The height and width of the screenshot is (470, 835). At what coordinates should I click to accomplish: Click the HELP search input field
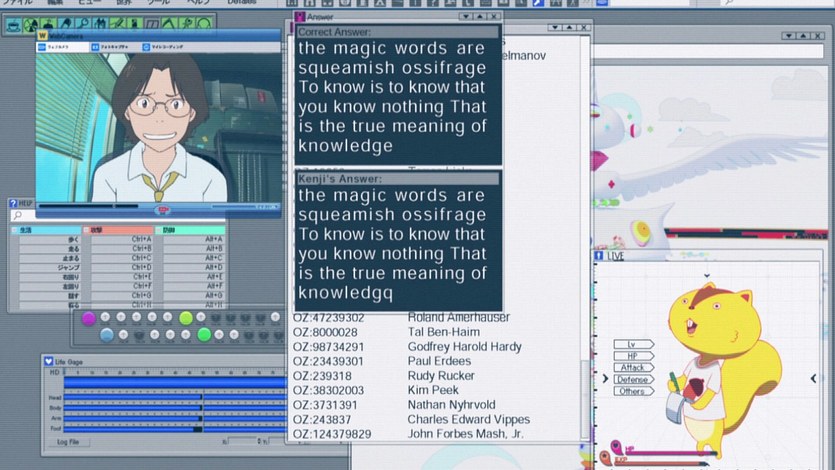coord(120,215)
